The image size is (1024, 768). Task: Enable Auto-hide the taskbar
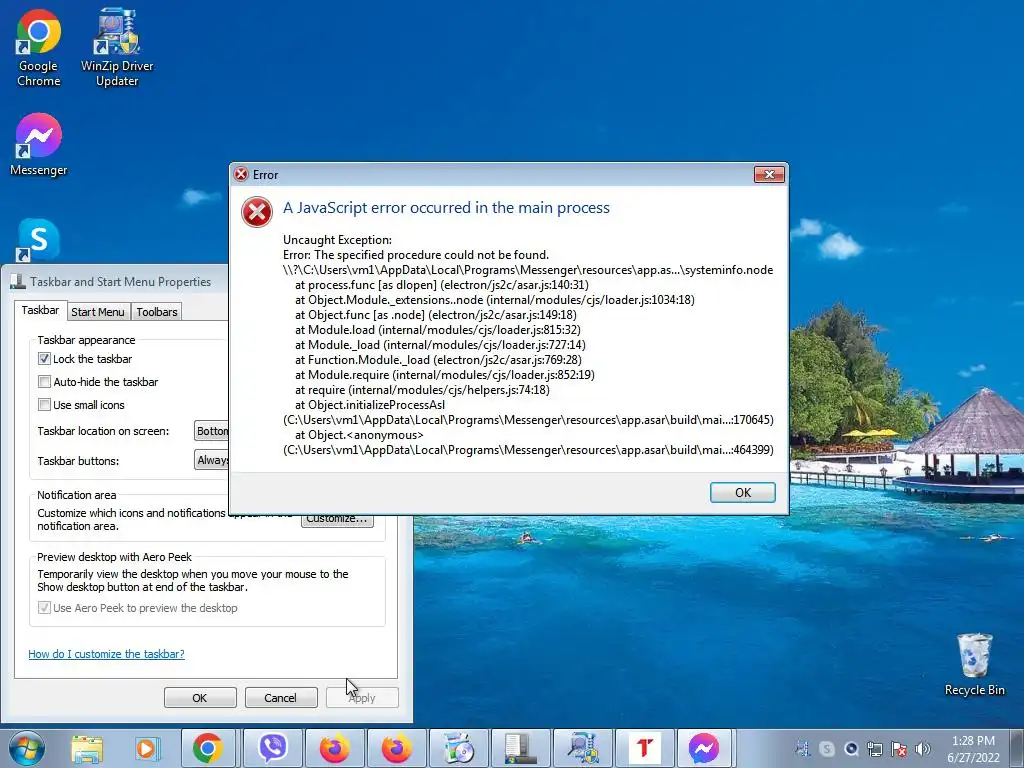pos(44,382)
